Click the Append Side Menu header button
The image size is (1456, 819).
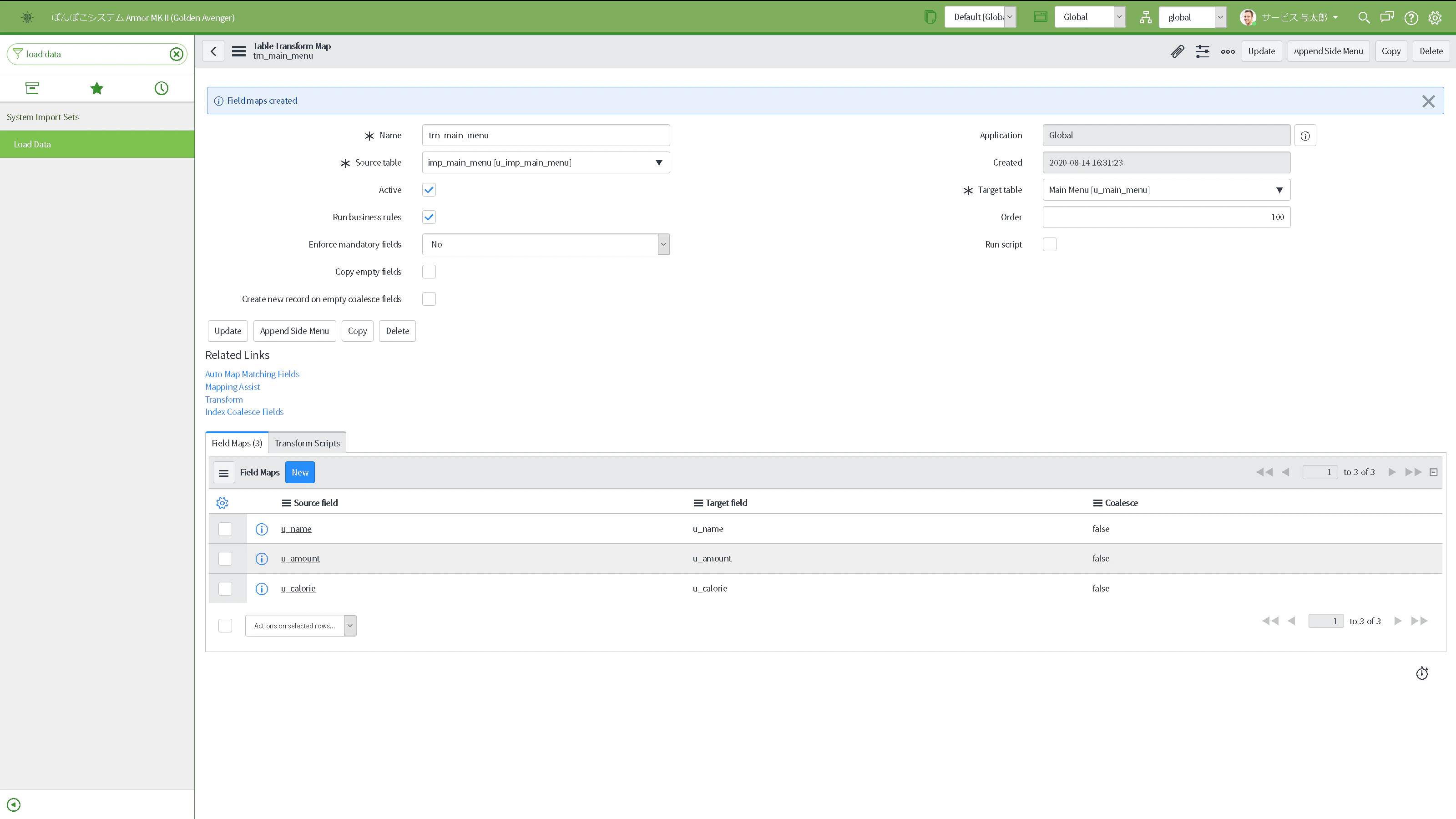click(x=1328, y=51)
